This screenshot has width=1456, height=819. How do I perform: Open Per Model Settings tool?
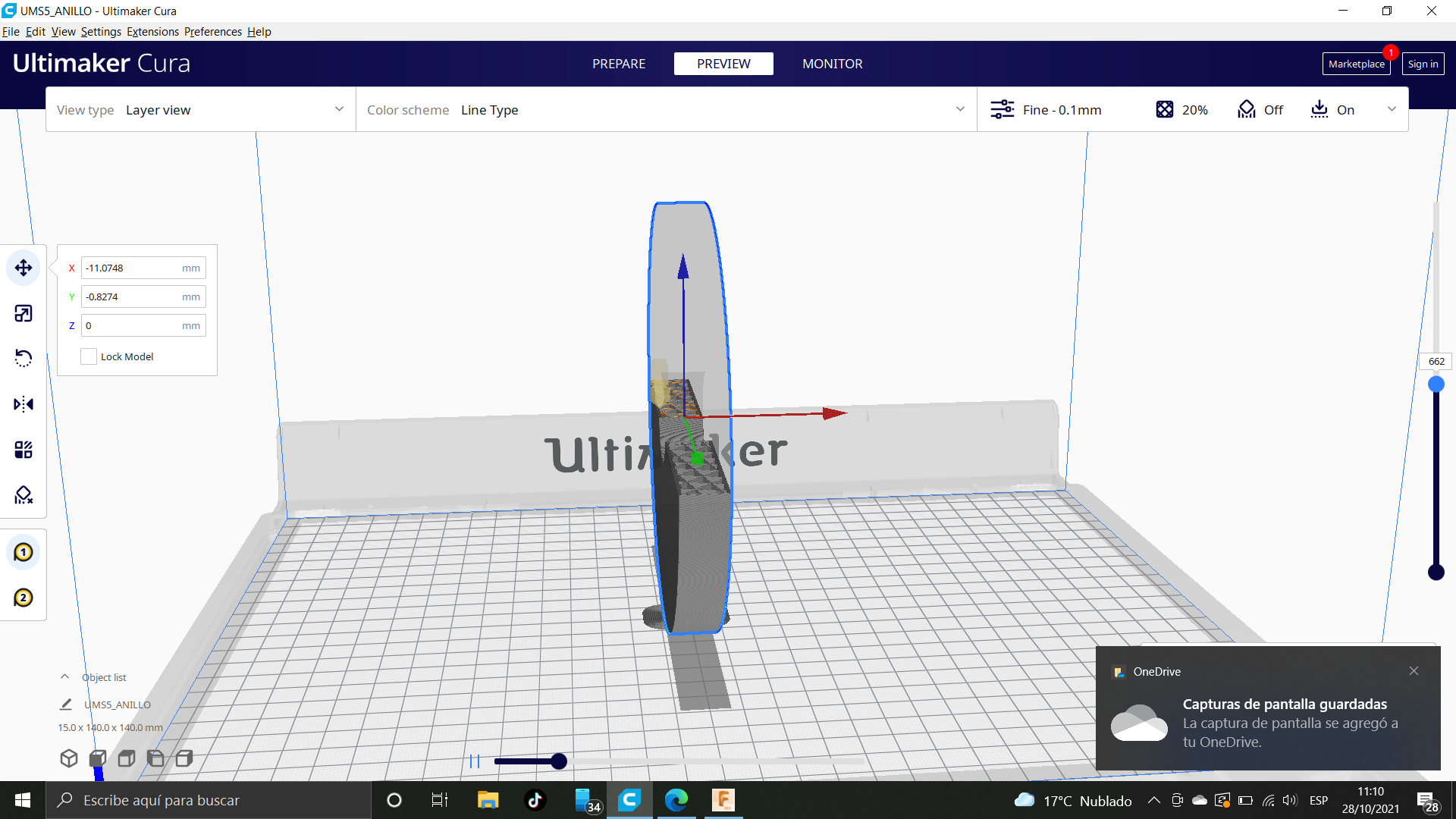coord(24,450)
